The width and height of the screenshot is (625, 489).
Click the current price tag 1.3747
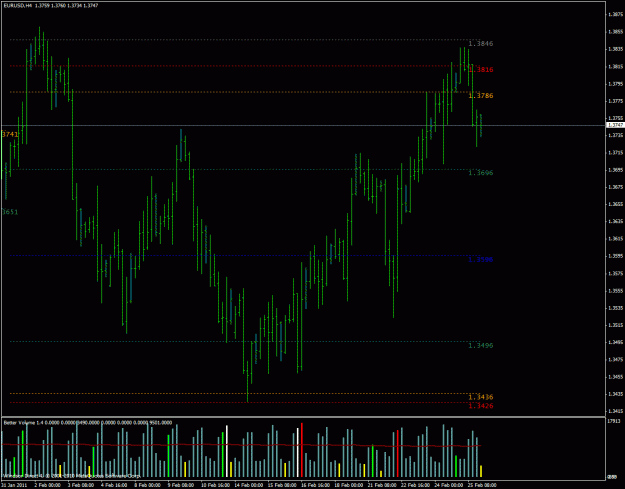click(615, 125)
